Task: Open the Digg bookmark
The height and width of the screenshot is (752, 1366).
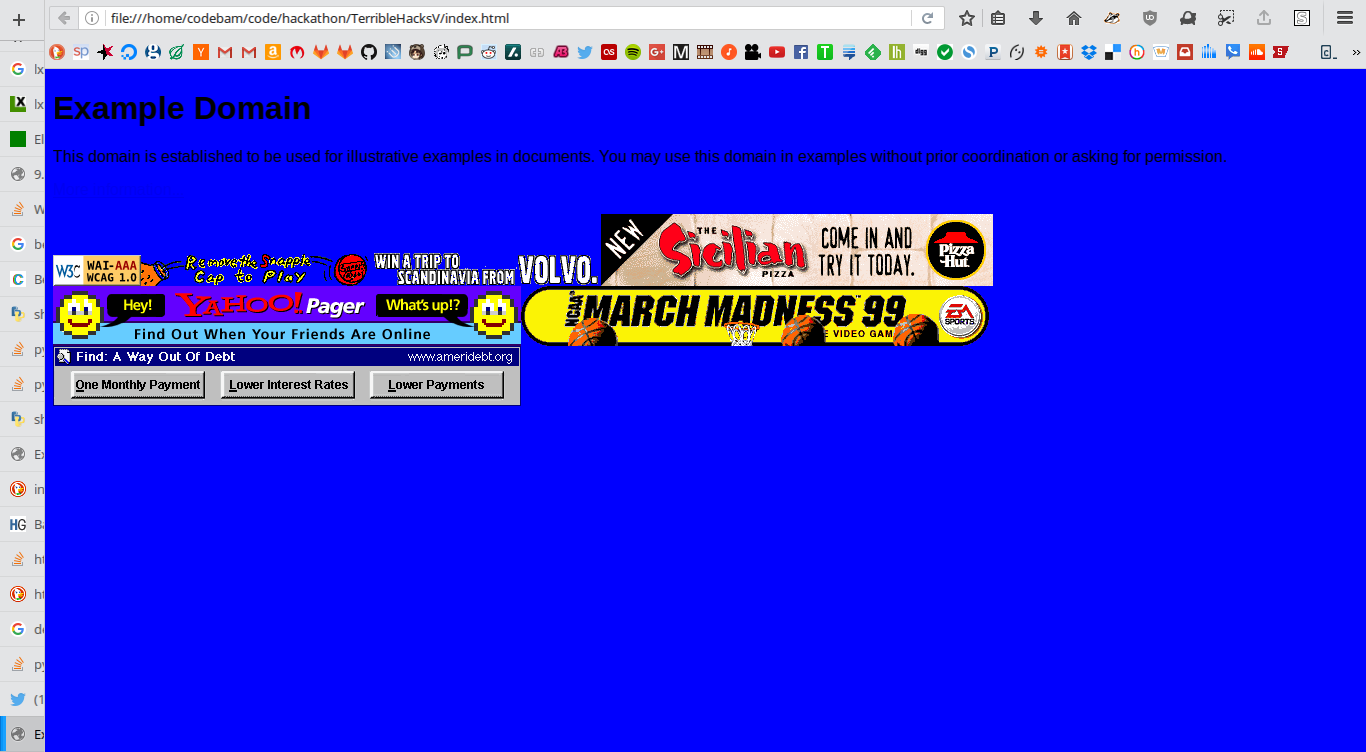Action: (921, 52)
